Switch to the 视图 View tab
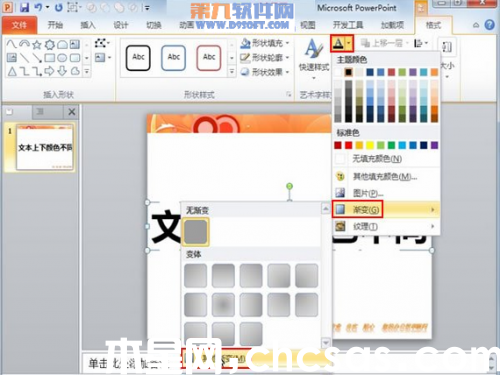The width and height of the screenshot is (500, 375). click(308, 25)
